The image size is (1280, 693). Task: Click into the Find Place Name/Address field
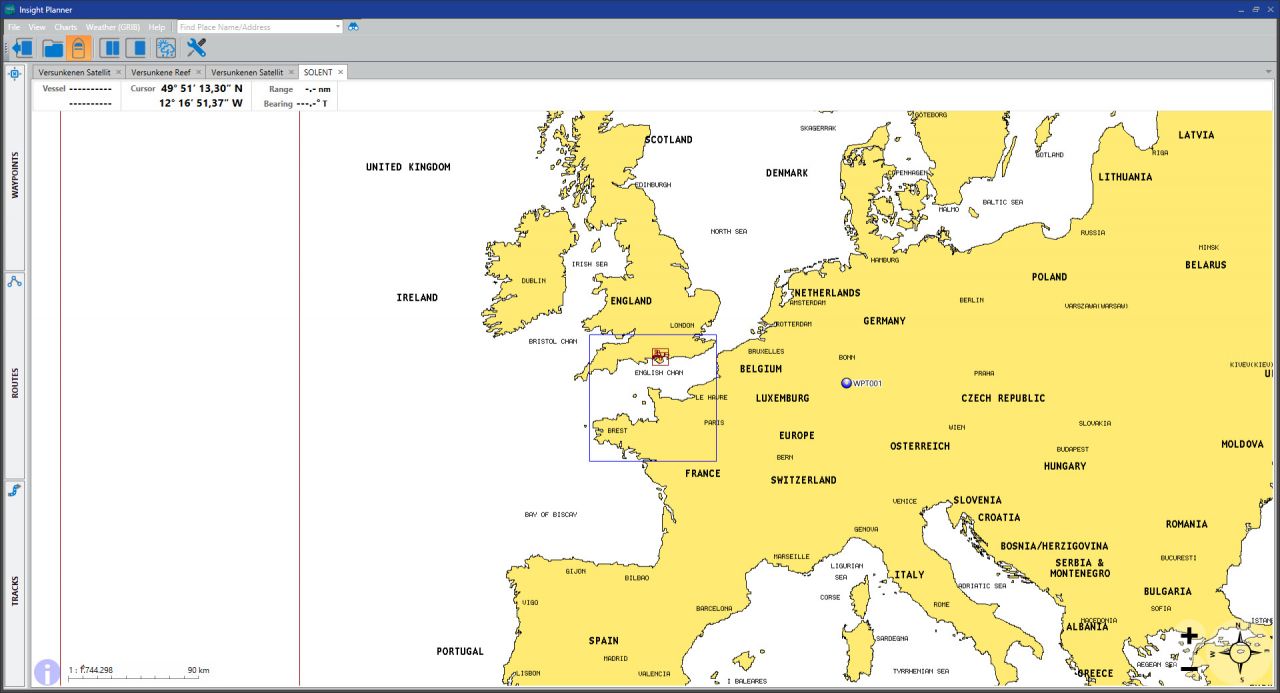pyautogui.click(x=255, y=27)
